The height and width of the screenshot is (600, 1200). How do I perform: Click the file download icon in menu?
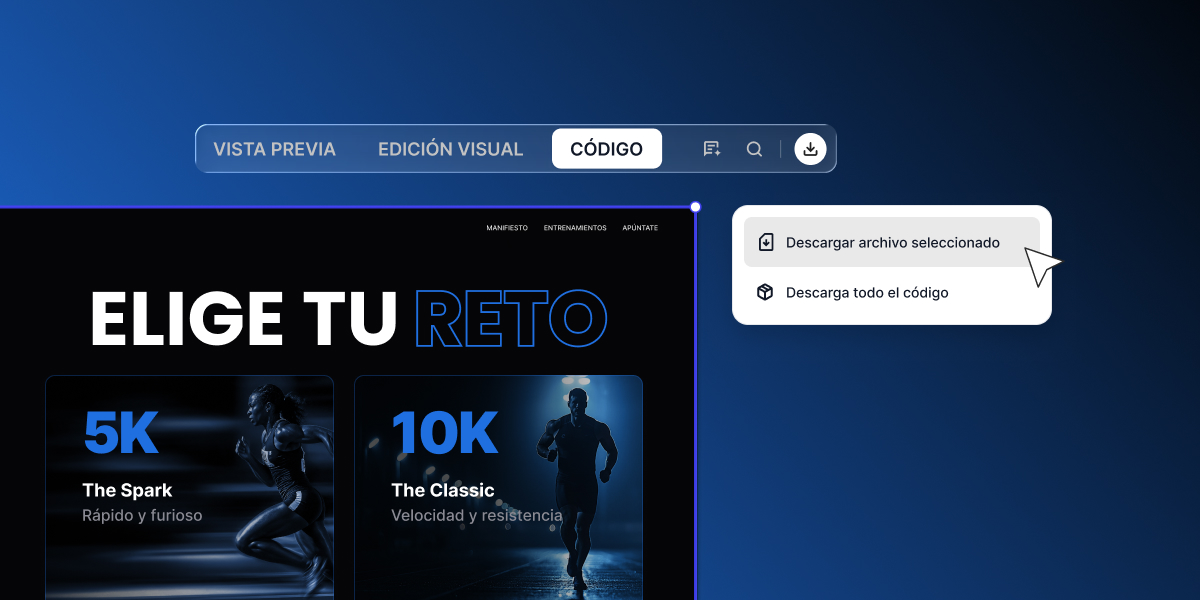click(766, 242)
